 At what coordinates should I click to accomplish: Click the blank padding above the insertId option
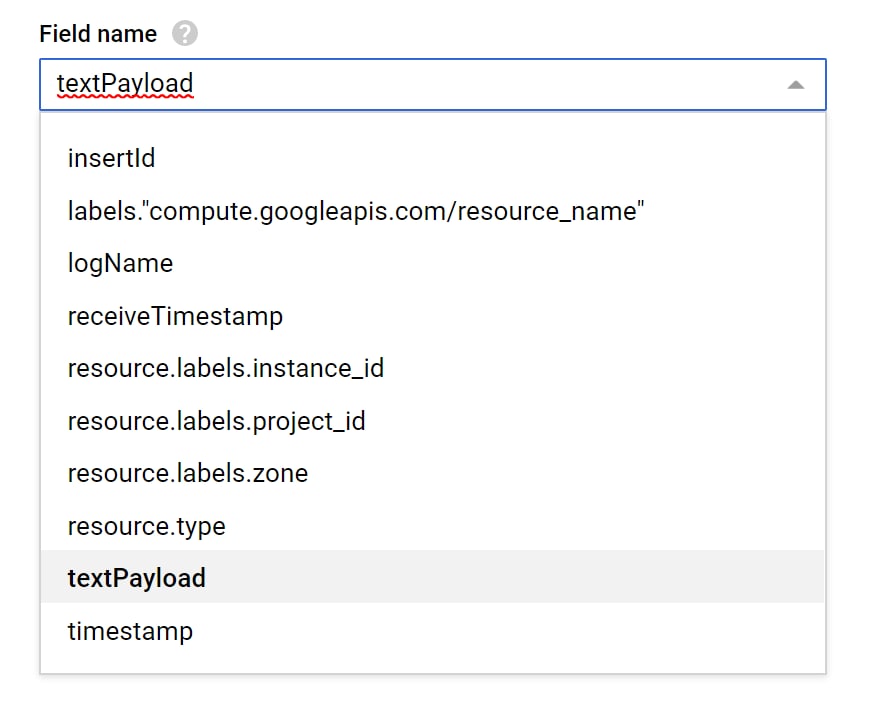pos(432,123)
